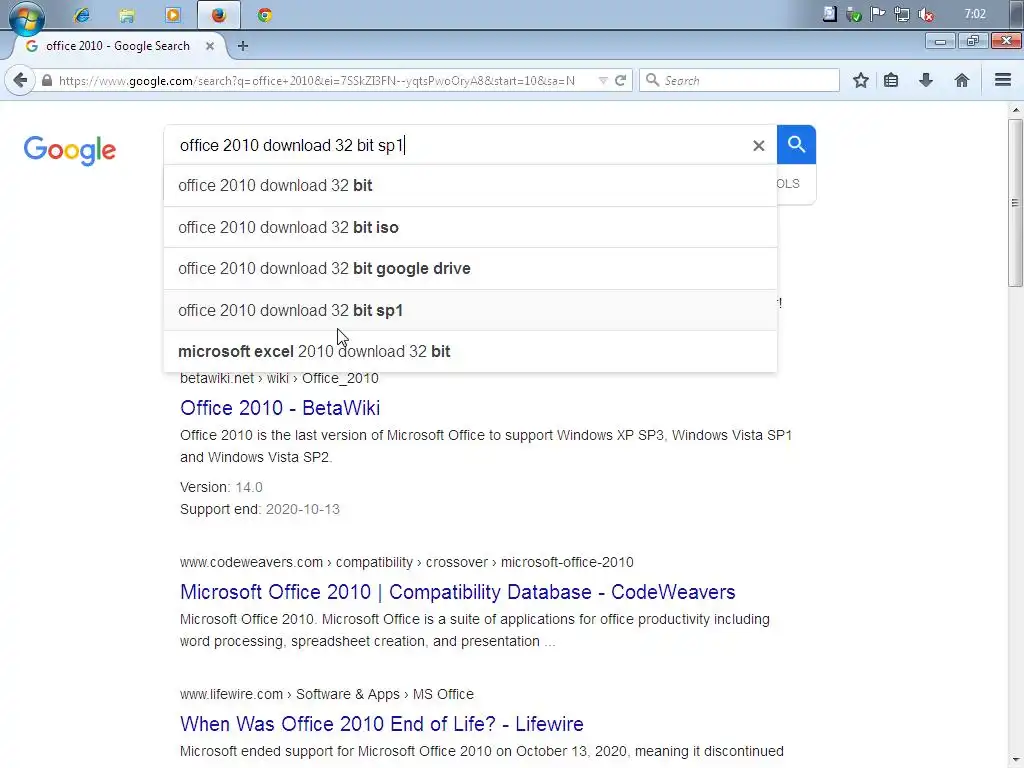Screen dimensions: 1024x768
Task: Choose suggestion ending in "bit sp1"
Action: 470,310
